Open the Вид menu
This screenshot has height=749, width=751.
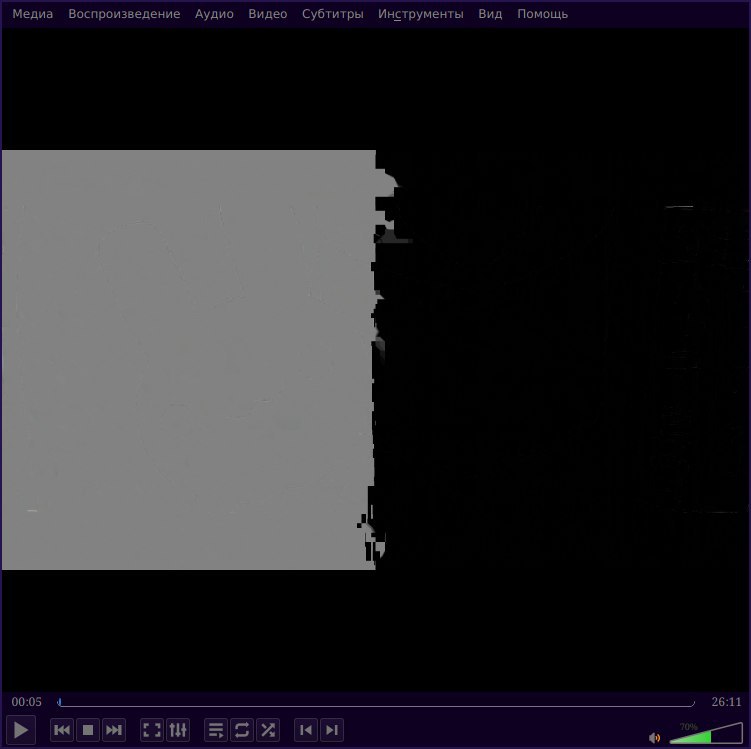490,14
